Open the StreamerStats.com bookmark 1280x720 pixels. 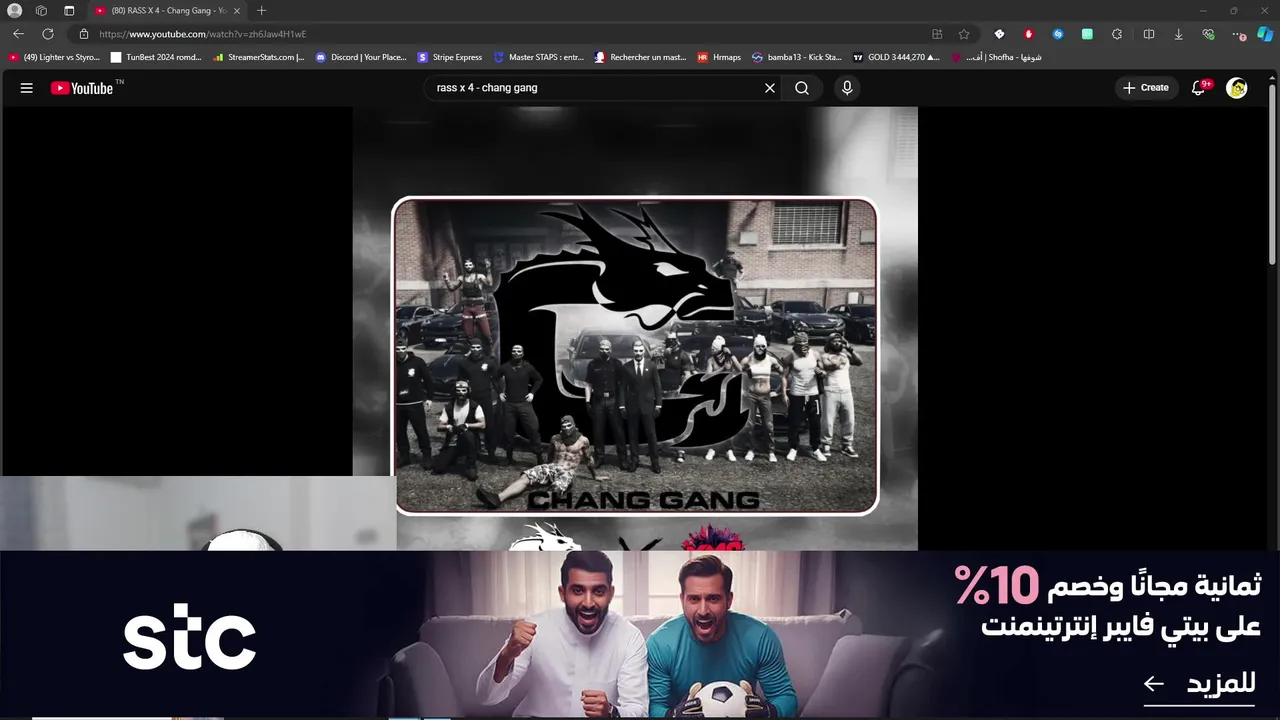point(258,57)
